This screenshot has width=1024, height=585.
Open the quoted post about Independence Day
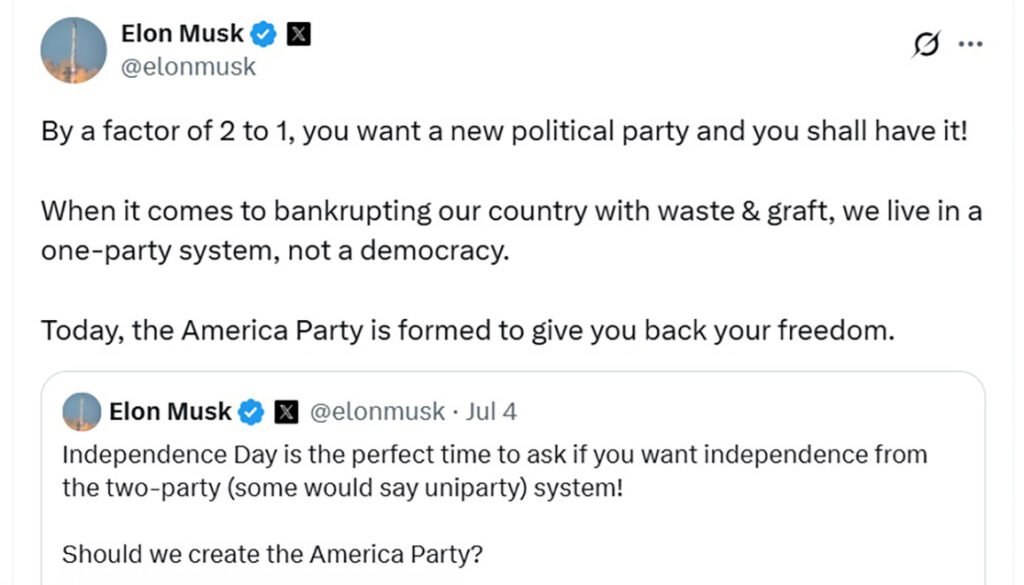coord(513,479)
